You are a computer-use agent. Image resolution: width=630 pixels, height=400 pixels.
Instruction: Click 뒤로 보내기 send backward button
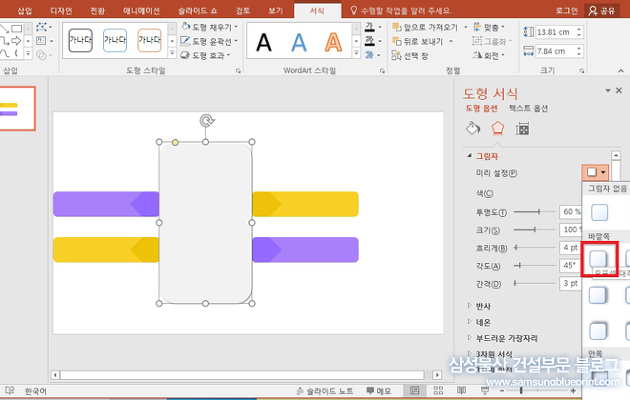pyautogui.click(x=418, y=41)
